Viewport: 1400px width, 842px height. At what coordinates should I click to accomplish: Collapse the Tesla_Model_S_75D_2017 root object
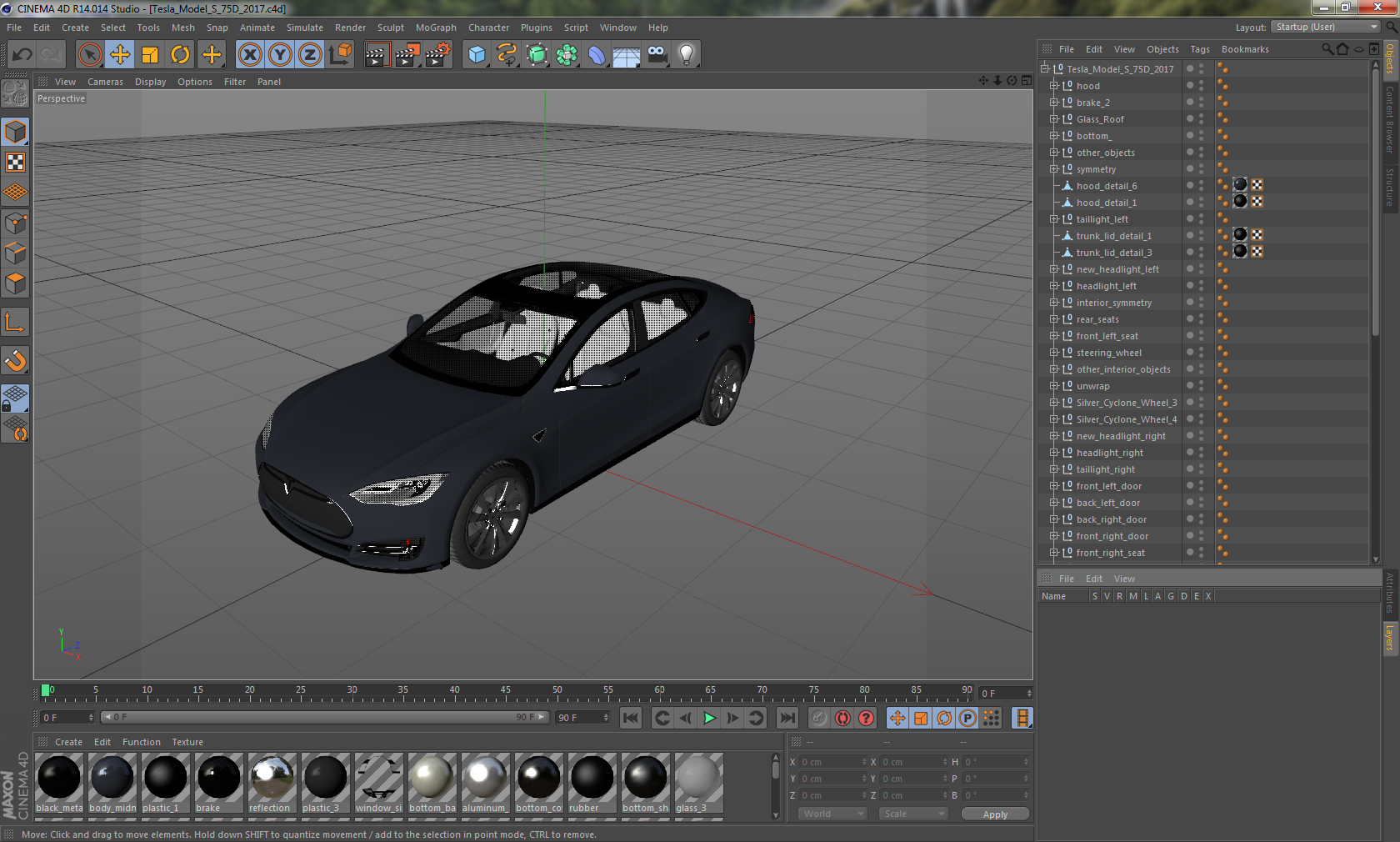[x=1044, y=69]
